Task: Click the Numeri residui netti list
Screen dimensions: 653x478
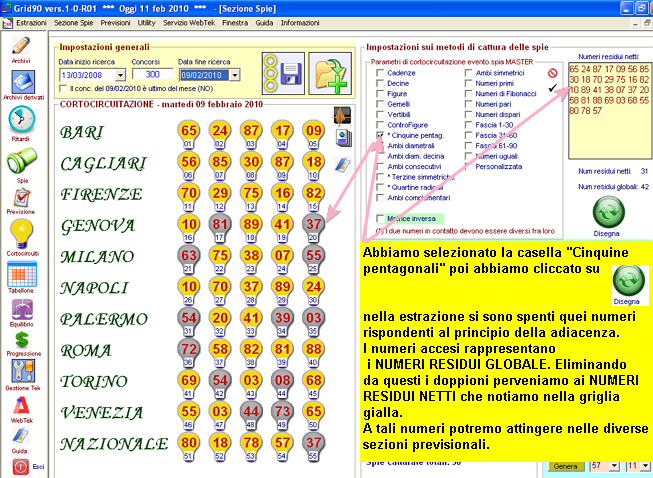Action: 609,111
